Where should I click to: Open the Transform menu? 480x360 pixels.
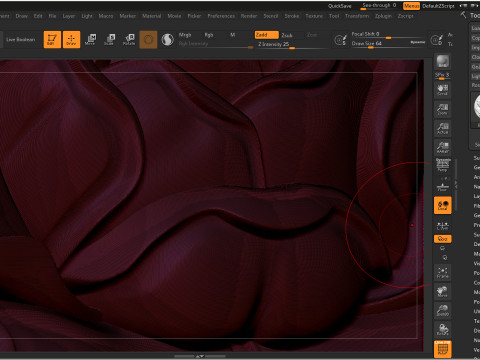357,16
